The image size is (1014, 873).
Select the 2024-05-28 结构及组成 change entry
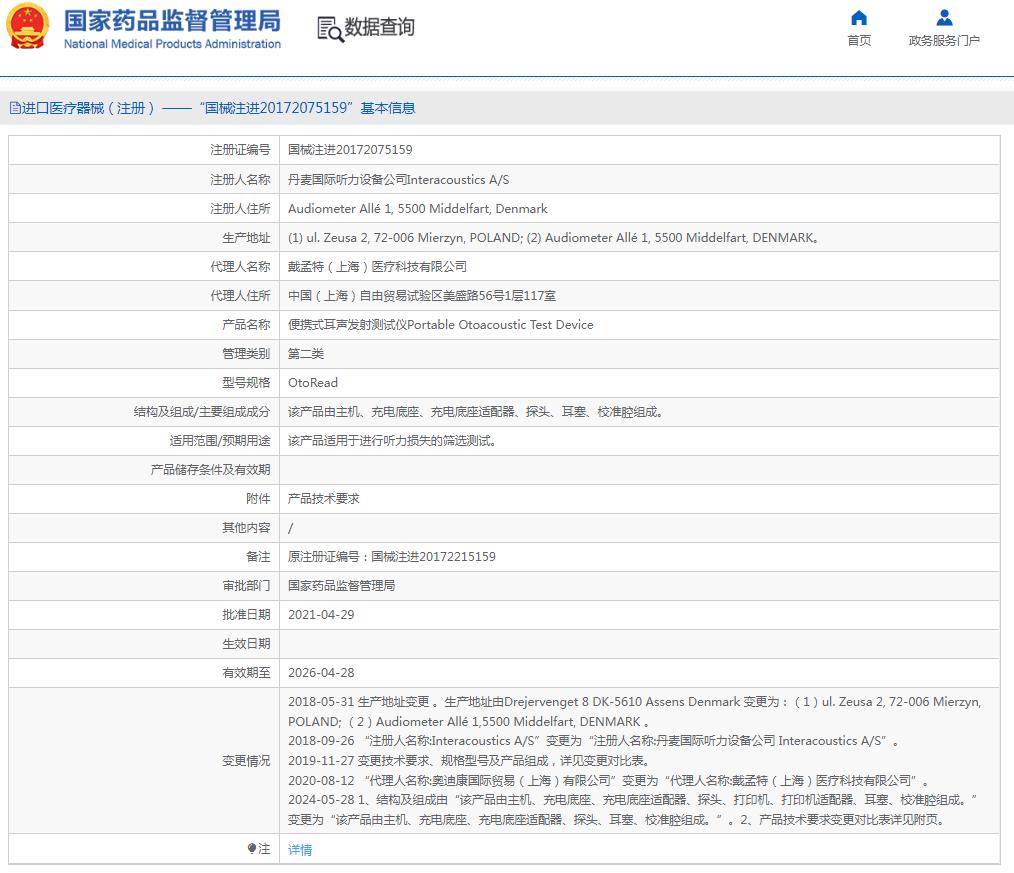click(x=632, y=810)
